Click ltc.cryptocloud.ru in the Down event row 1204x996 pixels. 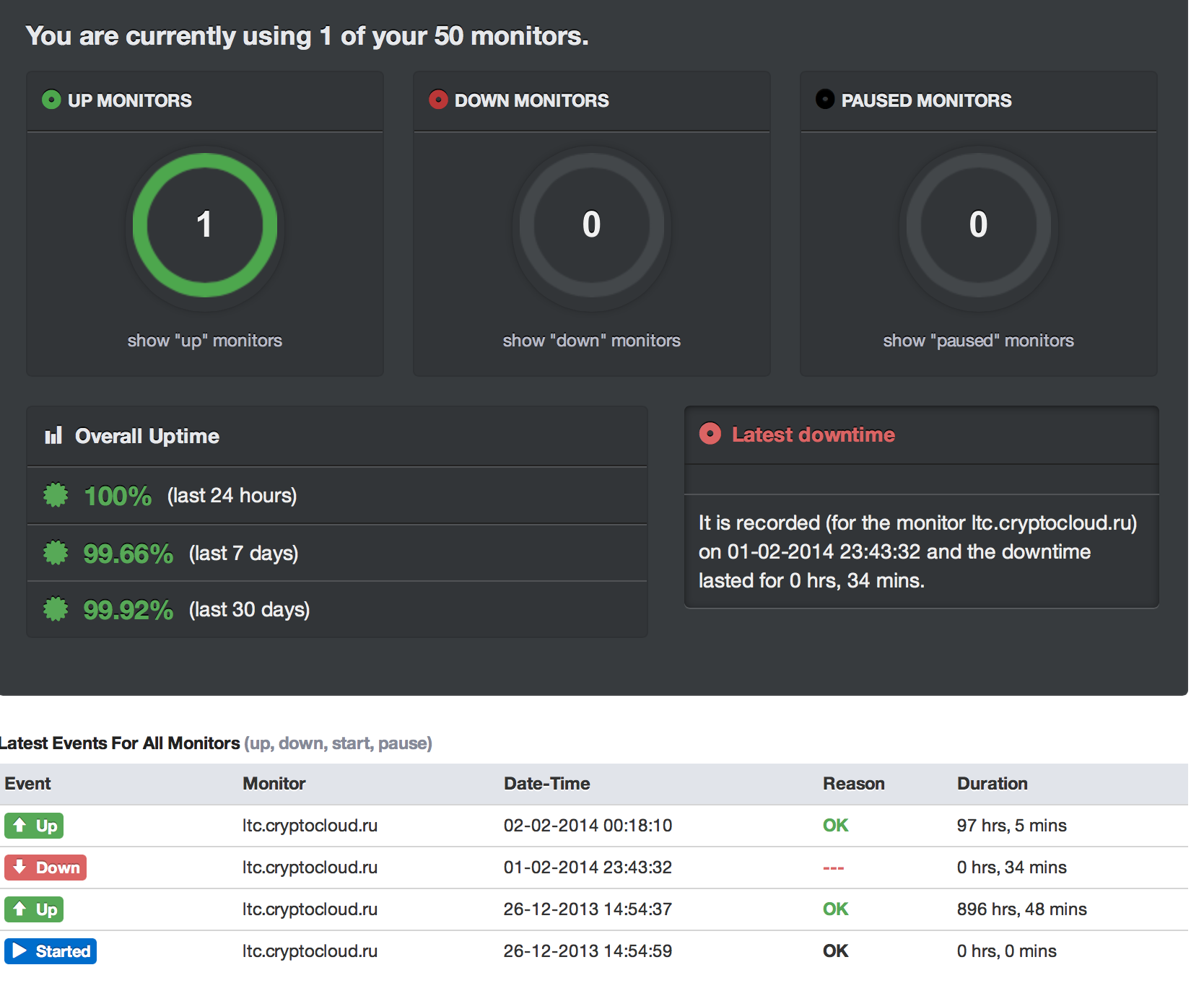click(310, 868)
